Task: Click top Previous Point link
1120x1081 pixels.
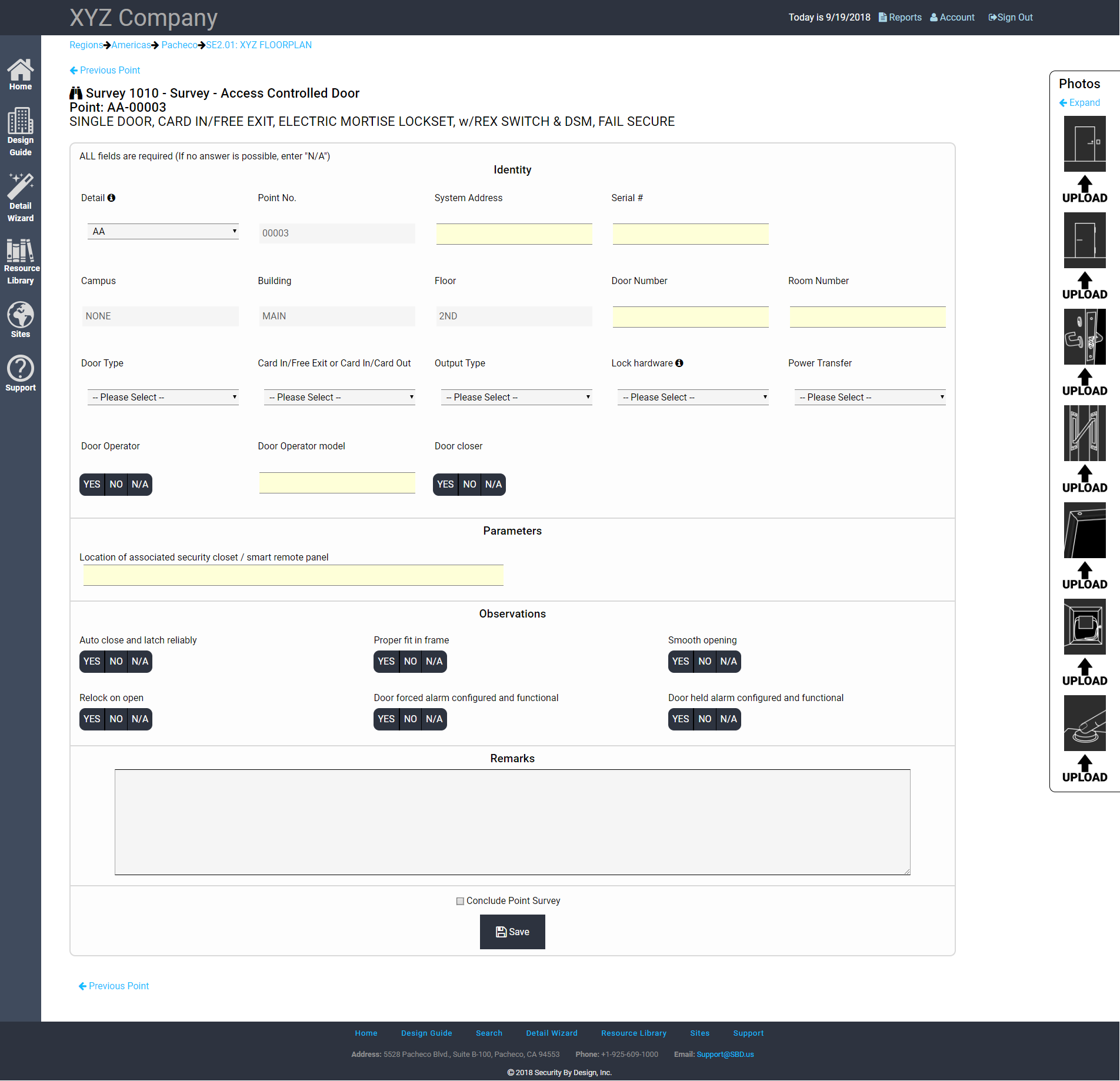Action: 105,70
